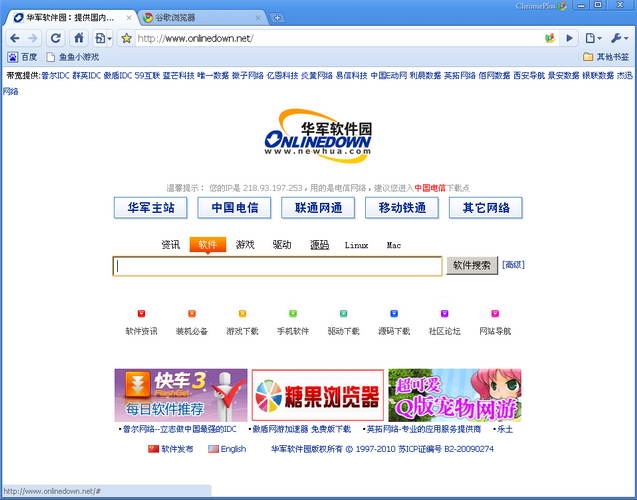Bookmark this page with the star icon
Viewport: 637px width, 500px height.
pos(127,38)
